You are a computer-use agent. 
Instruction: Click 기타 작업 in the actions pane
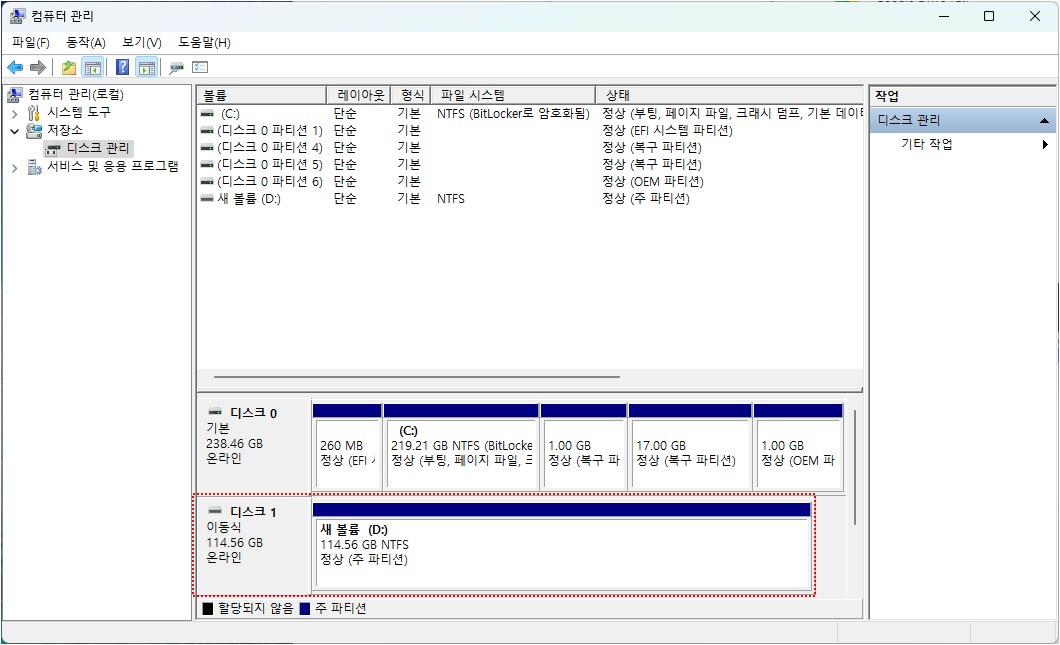click(x=927, y=144)
